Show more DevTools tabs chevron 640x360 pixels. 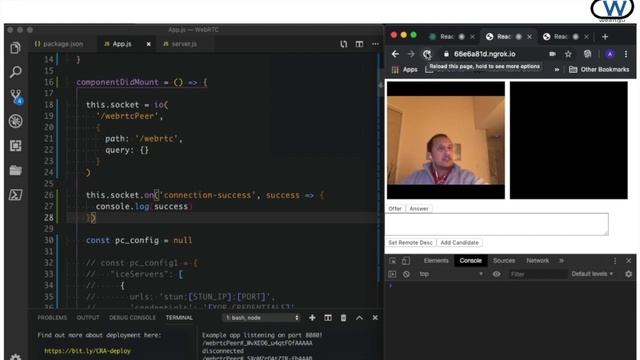pyautogui.click(x=562, y=261)
